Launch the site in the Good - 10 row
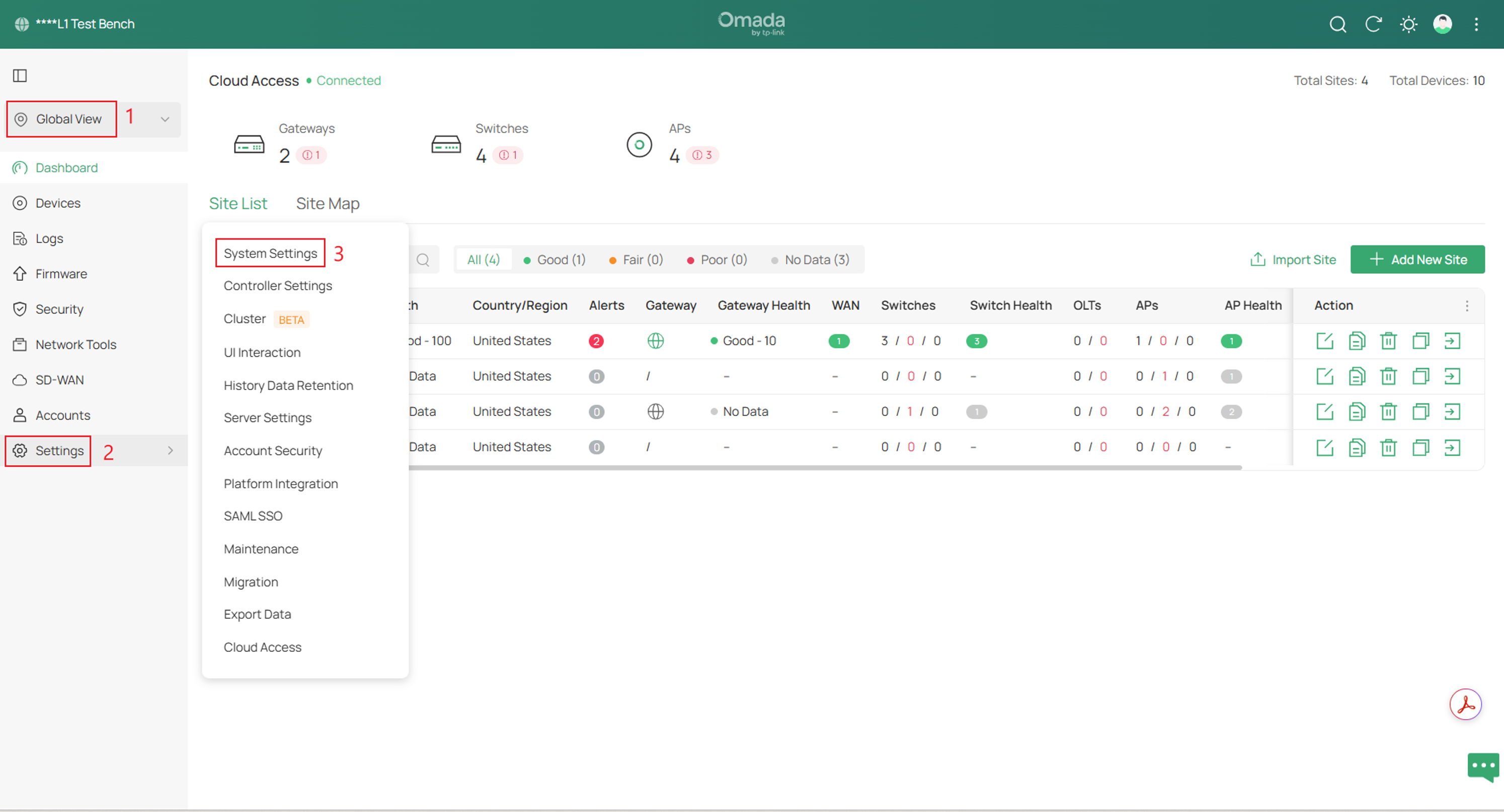Screen dimensions: 1504x812 [1452, 341]
